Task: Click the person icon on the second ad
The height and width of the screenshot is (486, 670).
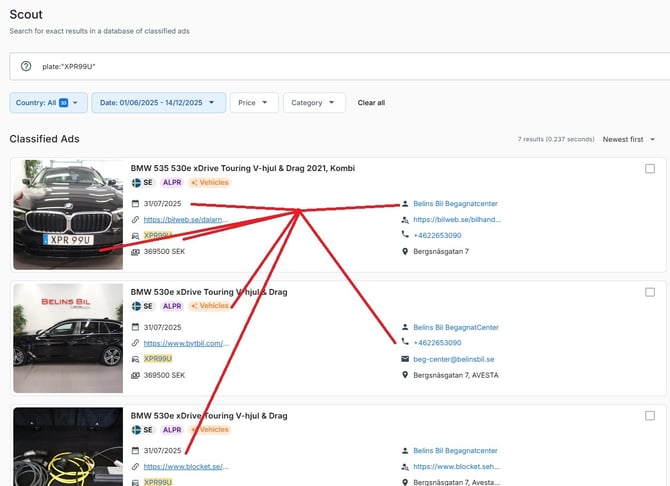Action: [405, 327]
